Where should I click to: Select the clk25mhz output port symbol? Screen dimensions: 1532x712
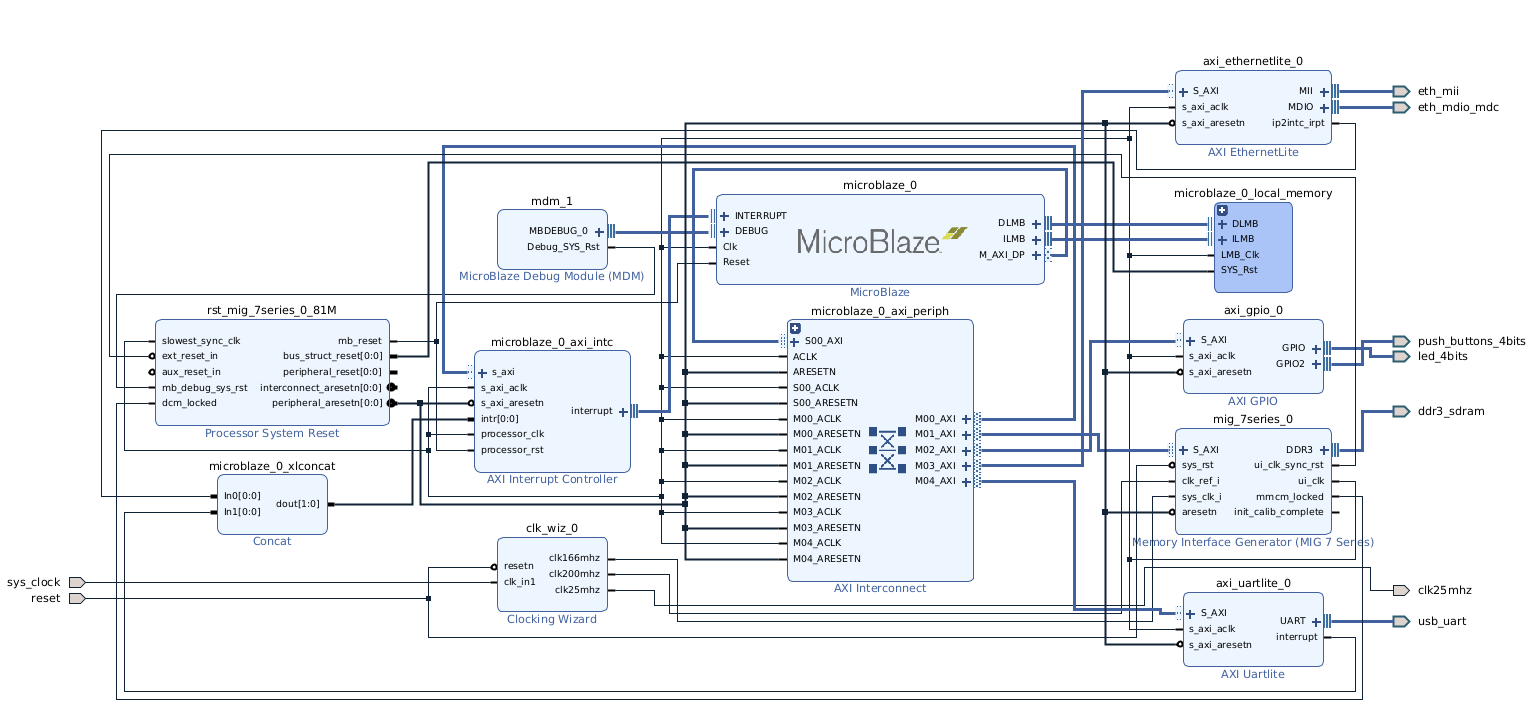pos(1400,590)
